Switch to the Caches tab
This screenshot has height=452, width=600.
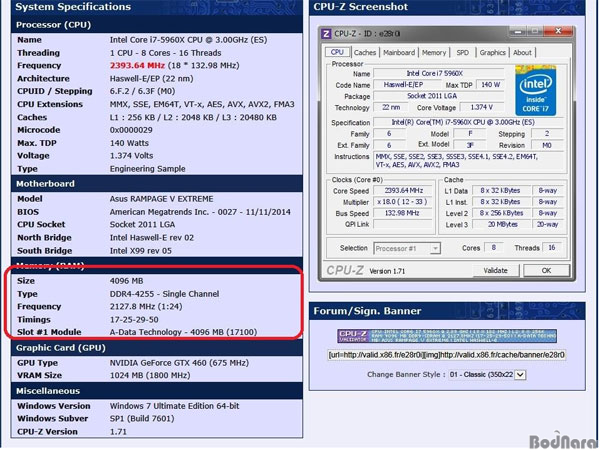tap(365, 52)
